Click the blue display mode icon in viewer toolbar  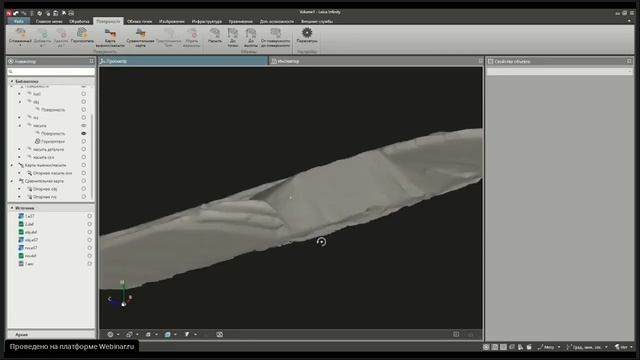point(167,334)
